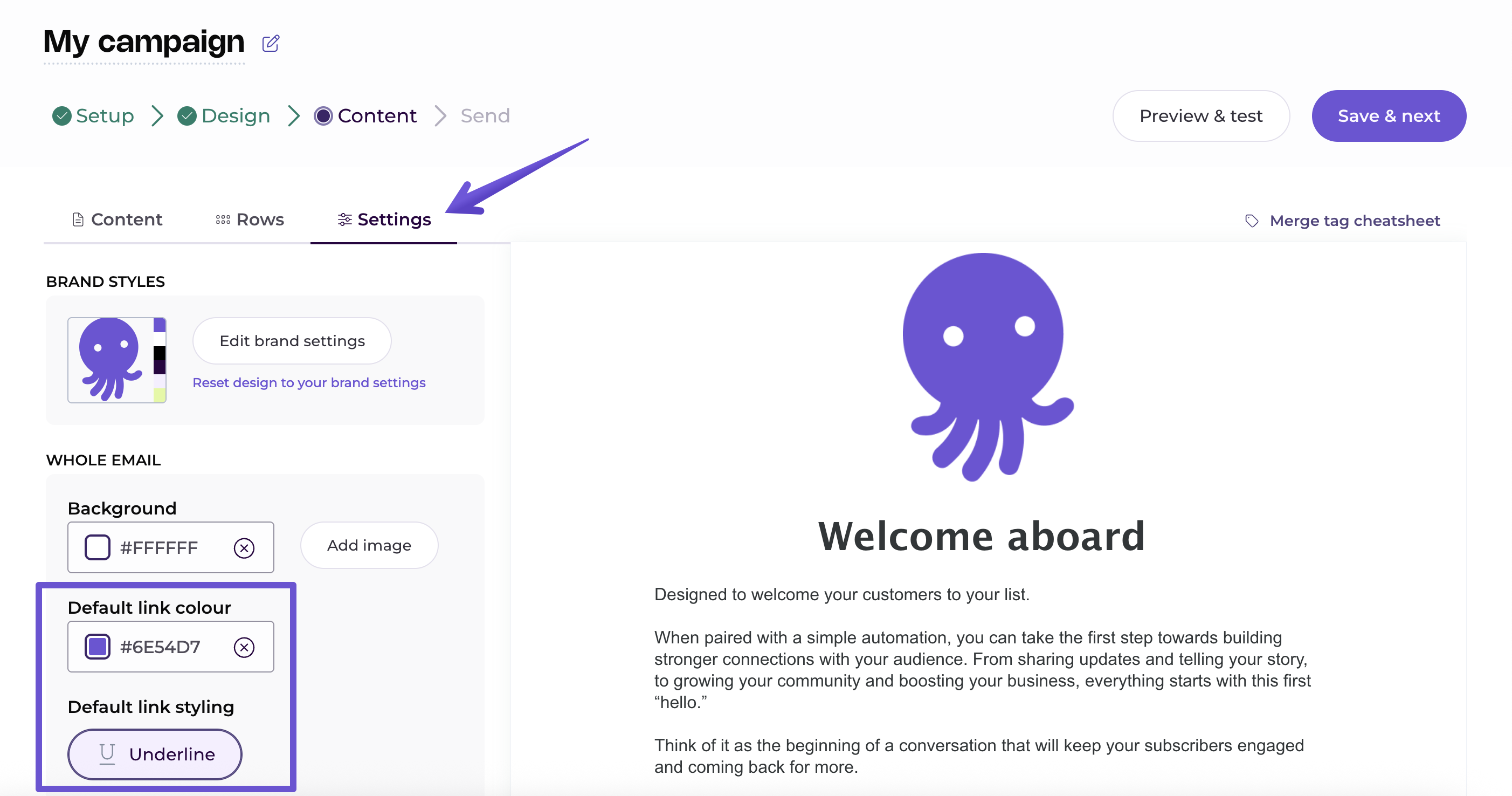1512x796 pixels.
Task: Click the pencil edit icon beside My campaign
Action: [271, 44]
